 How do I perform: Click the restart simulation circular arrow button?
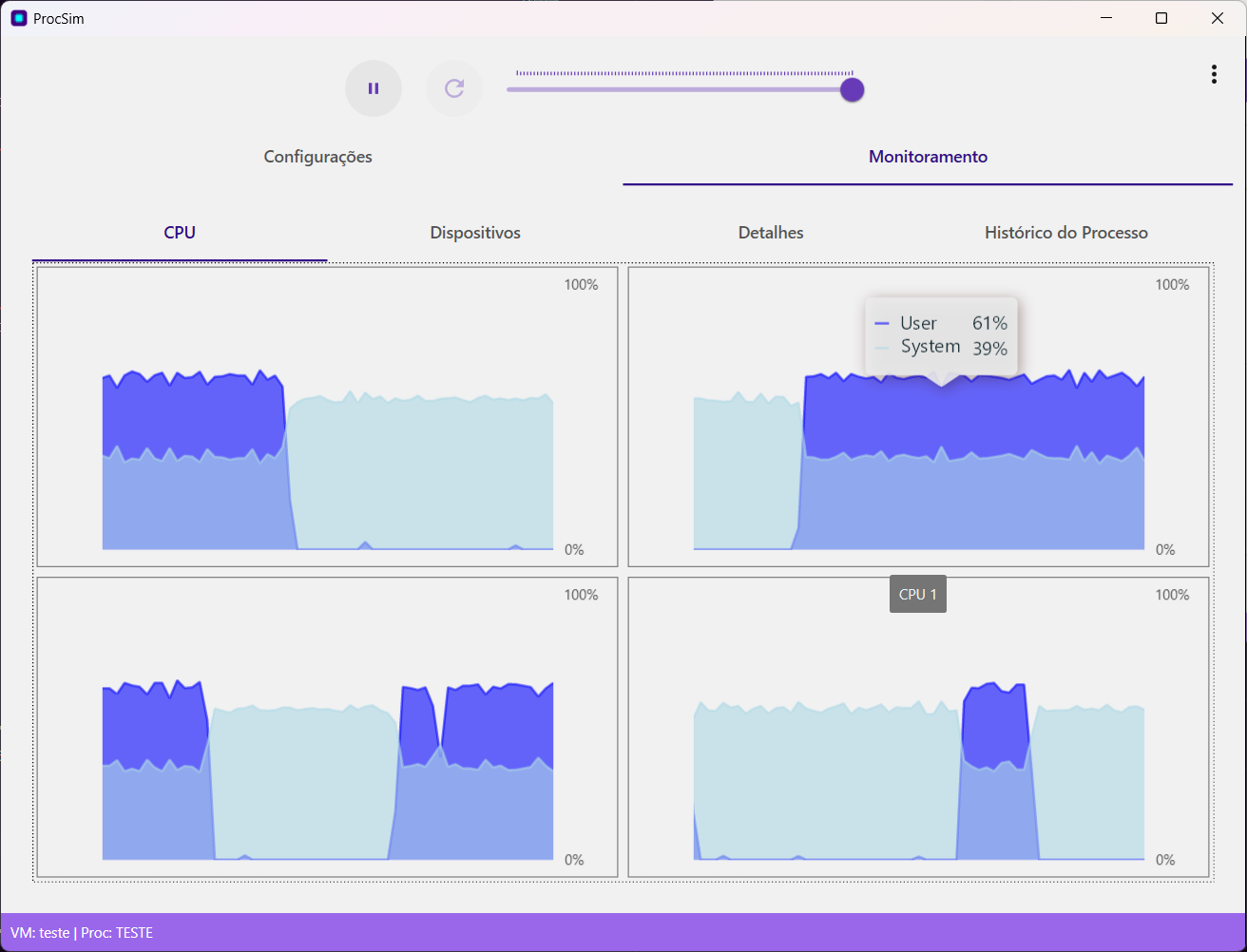click(x=454, y=88)
